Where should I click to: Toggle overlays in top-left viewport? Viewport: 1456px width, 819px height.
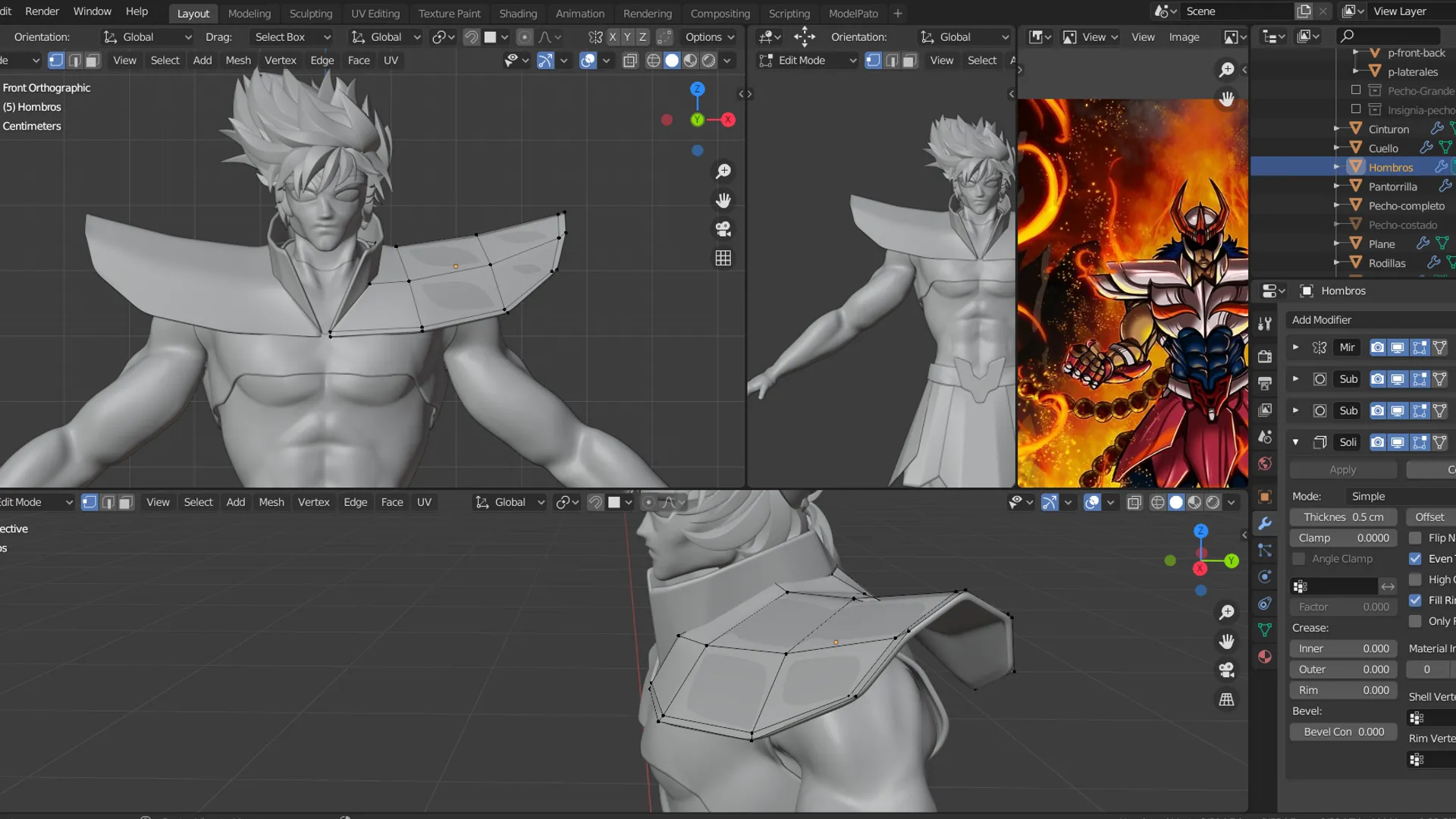[588, 61]
